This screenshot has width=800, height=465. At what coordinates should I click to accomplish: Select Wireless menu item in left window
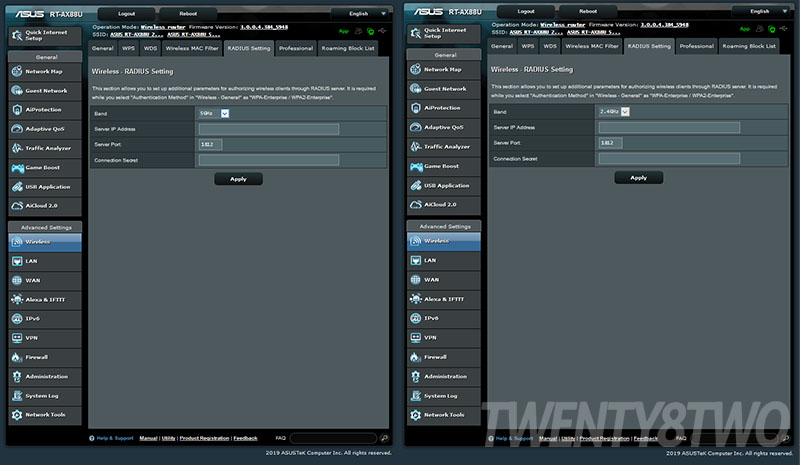click(45, 242)
